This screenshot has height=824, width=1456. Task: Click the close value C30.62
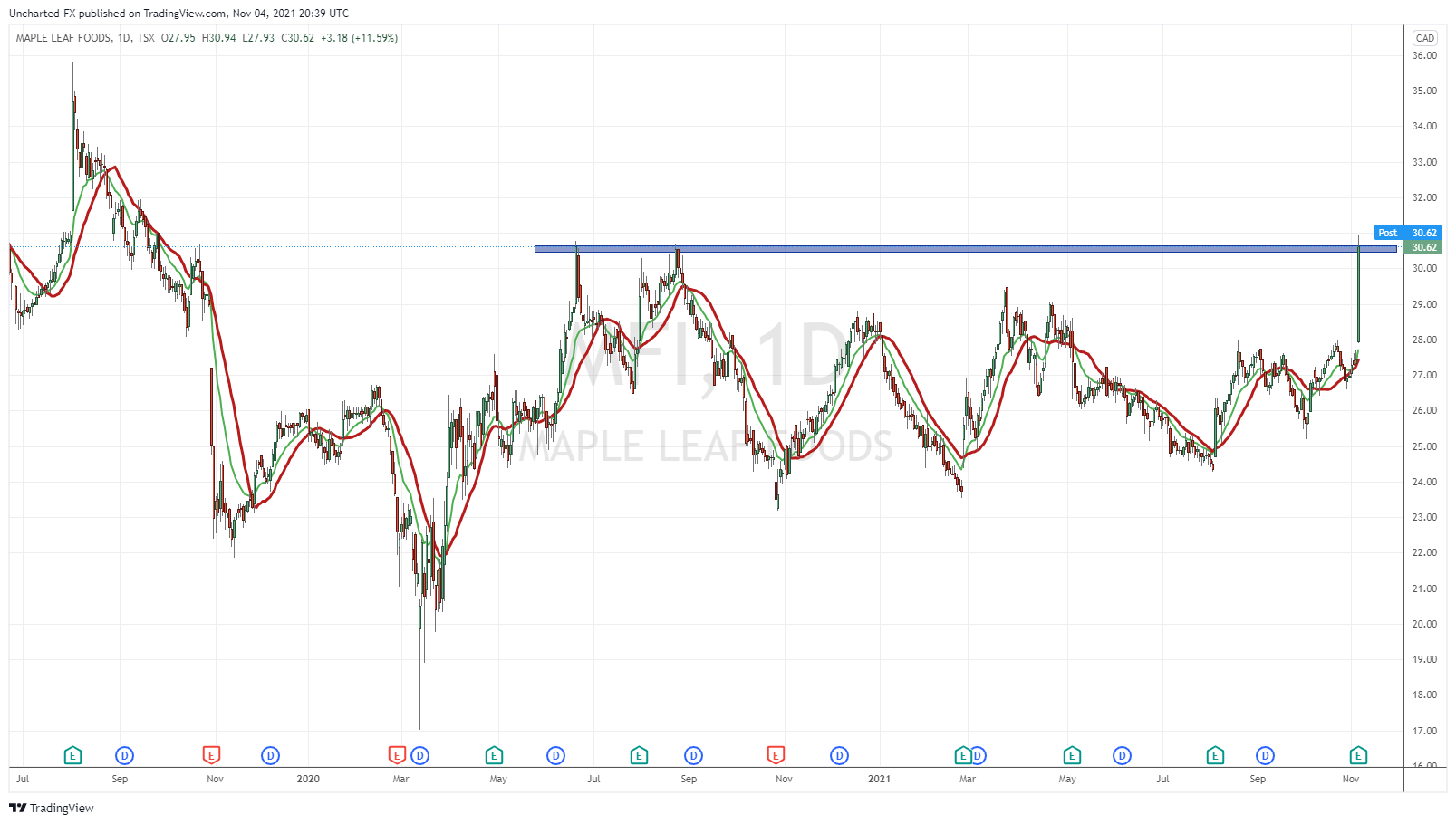click(298, 38)
